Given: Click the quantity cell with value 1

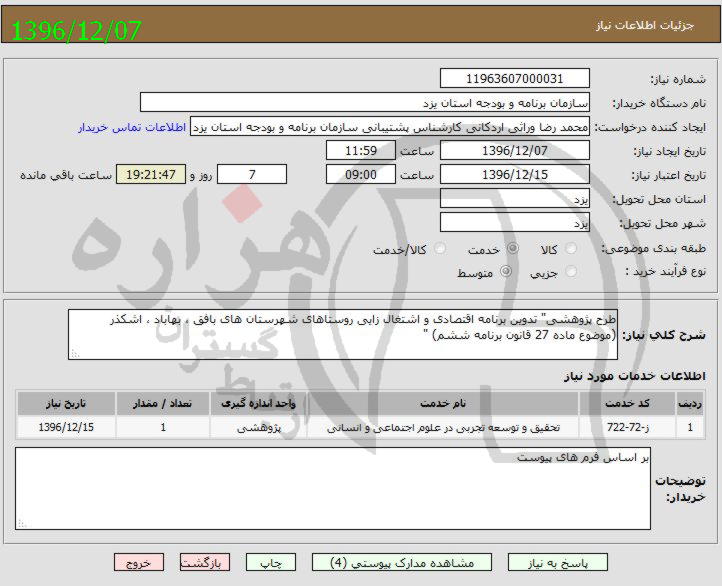Looking at the screenshot, I should 163,428.
